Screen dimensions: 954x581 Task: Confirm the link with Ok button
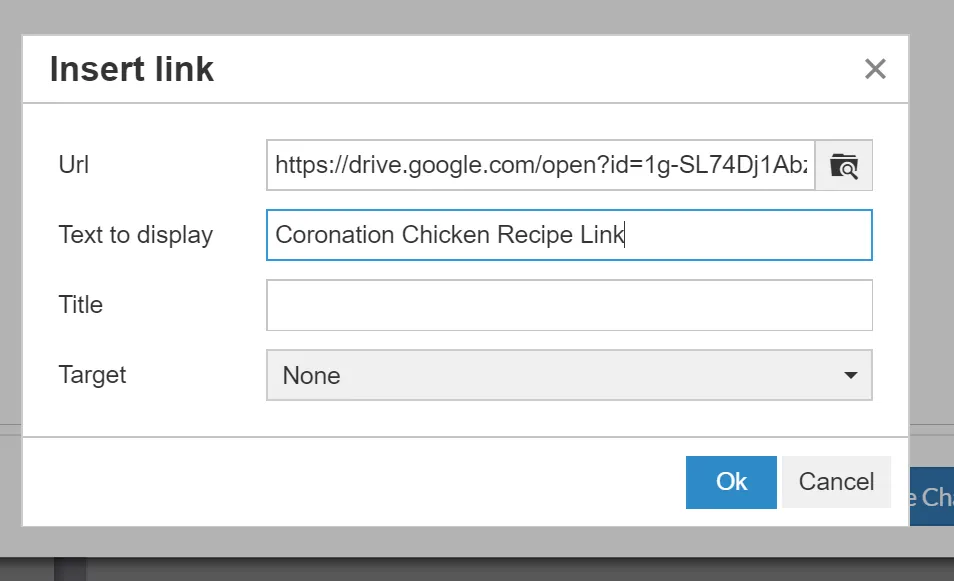(731, 482)
